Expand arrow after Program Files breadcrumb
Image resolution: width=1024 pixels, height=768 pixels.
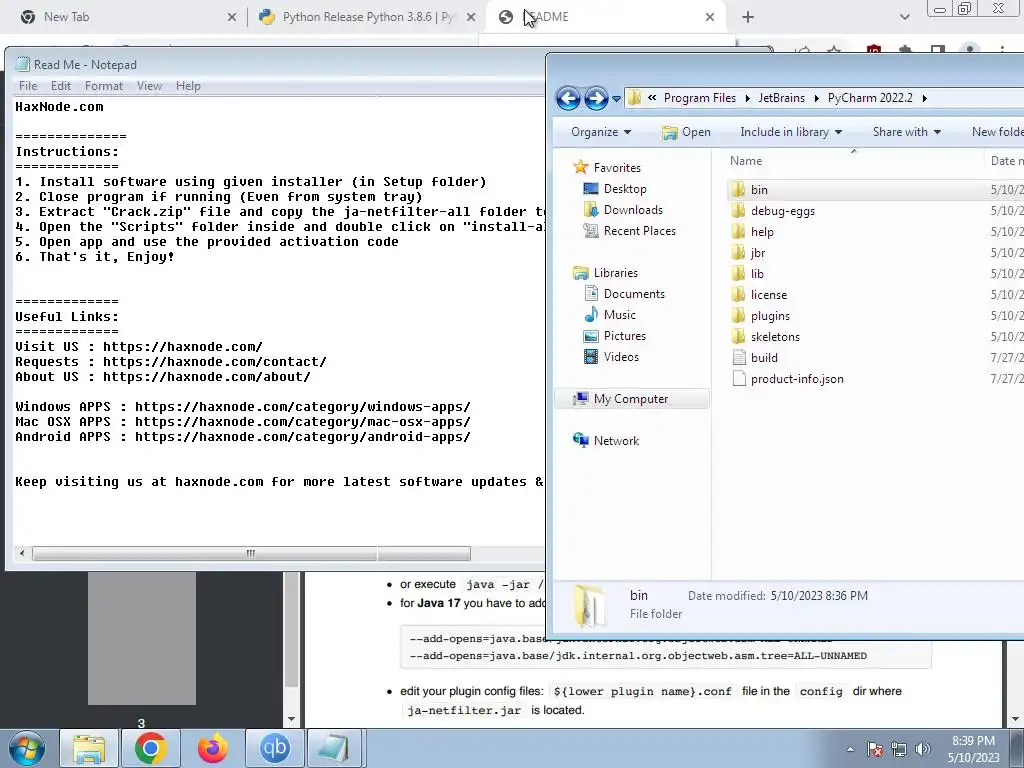[747, 99]
